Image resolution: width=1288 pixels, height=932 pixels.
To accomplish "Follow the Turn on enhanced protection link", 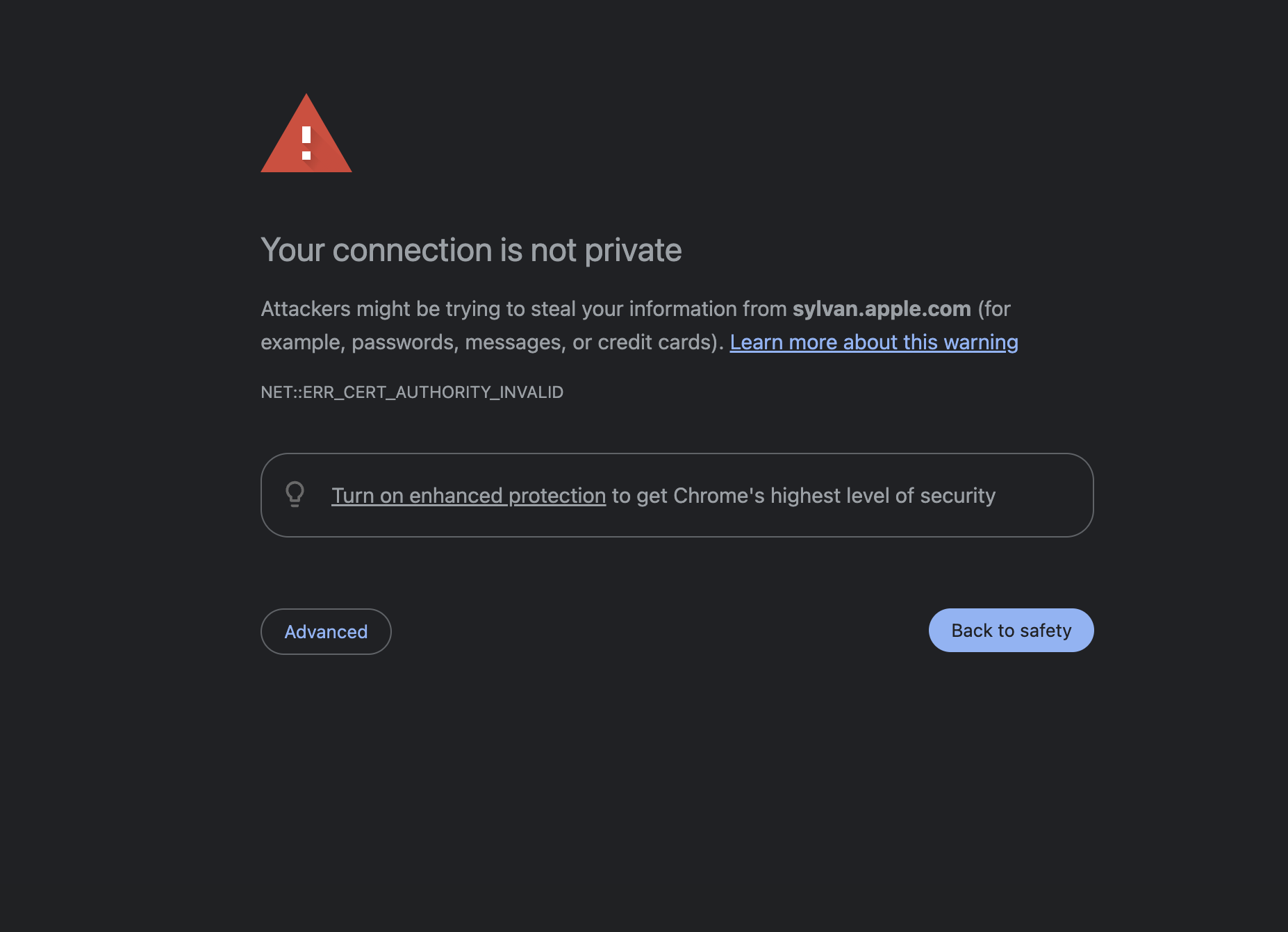I will click(x=468, y=496).
